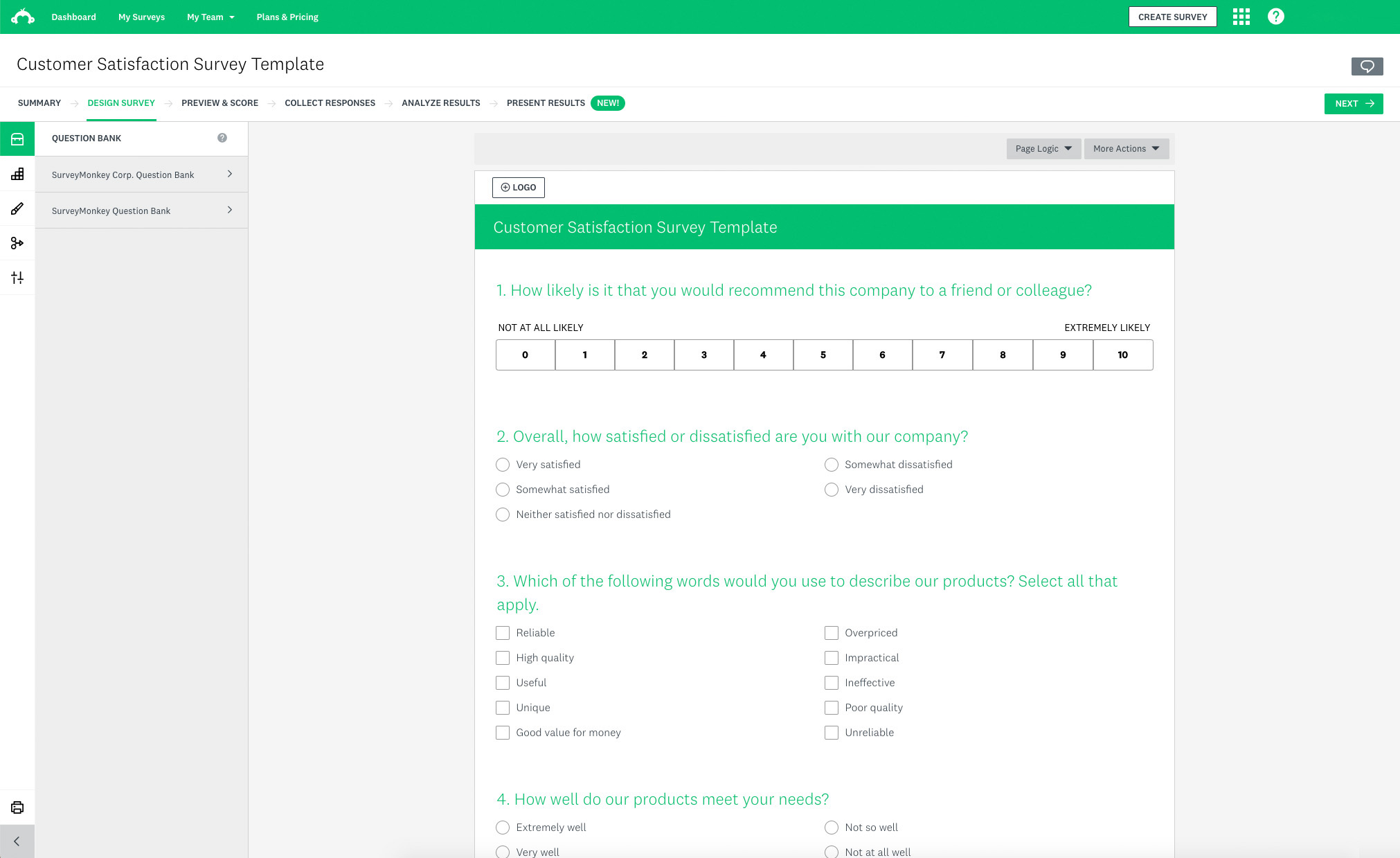Check the Overpriced checkbox
1400x858 pixels.
(832, 633)
